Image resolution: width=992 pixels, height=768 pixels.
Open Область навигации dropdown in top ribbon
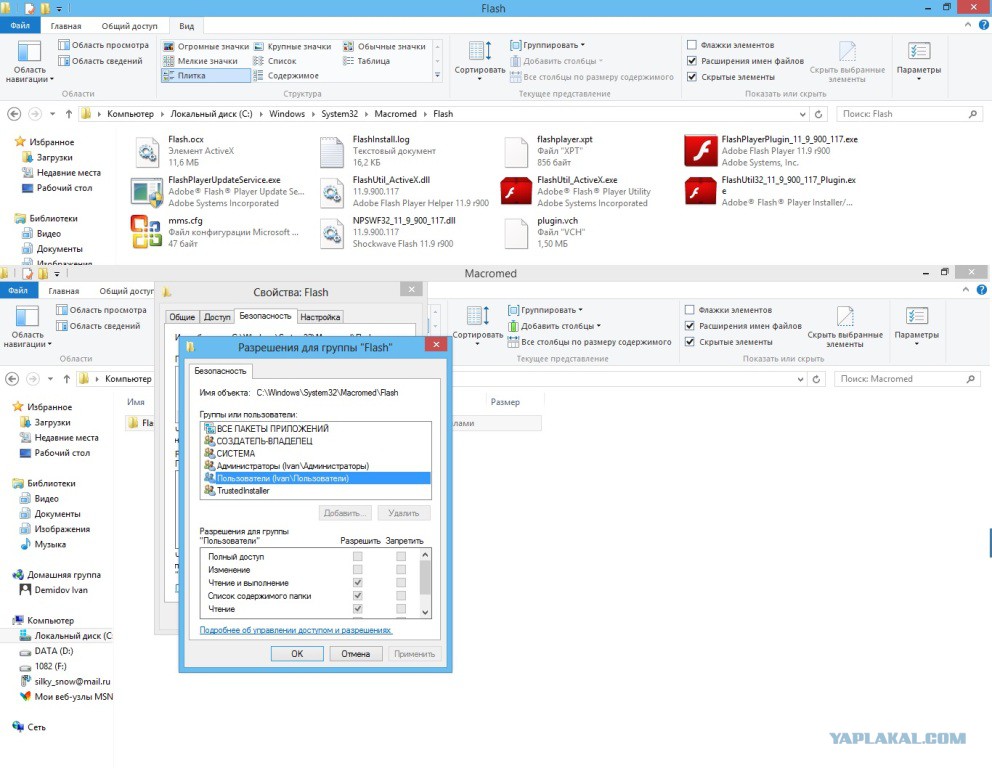[30, 60]
